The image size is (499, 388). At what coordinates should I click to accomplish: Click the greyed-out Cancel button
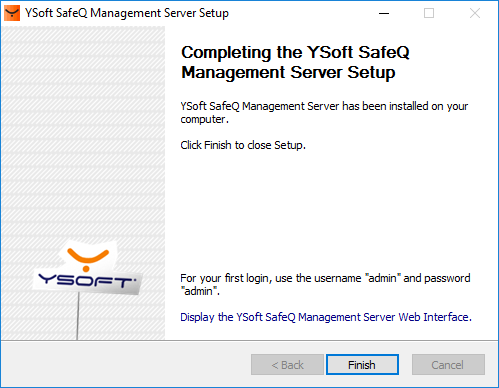(448, 364)
